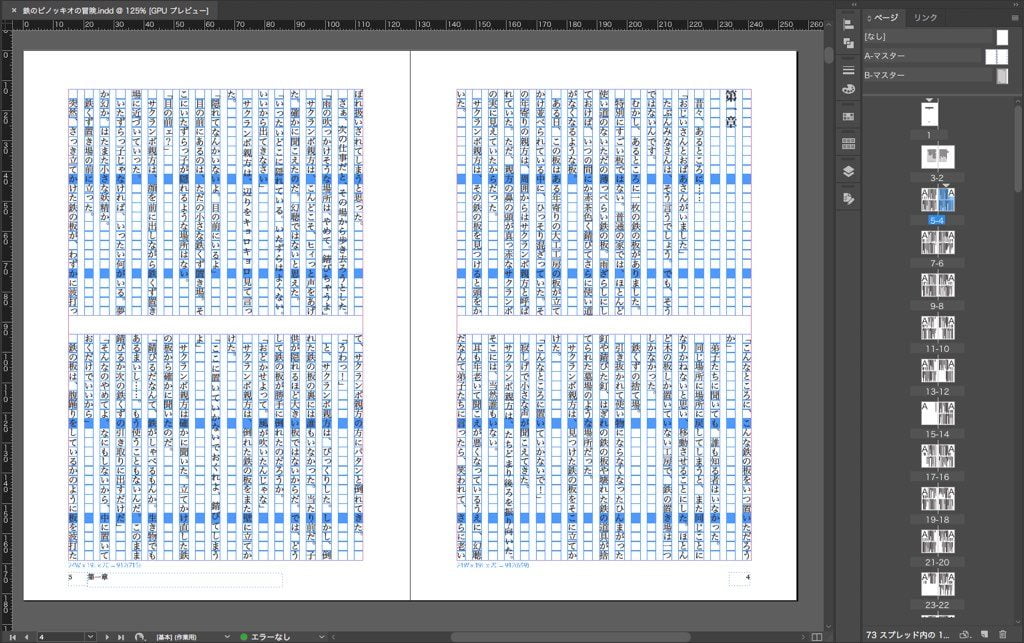Expand the icon panel column double arrows

coord(854,4)
